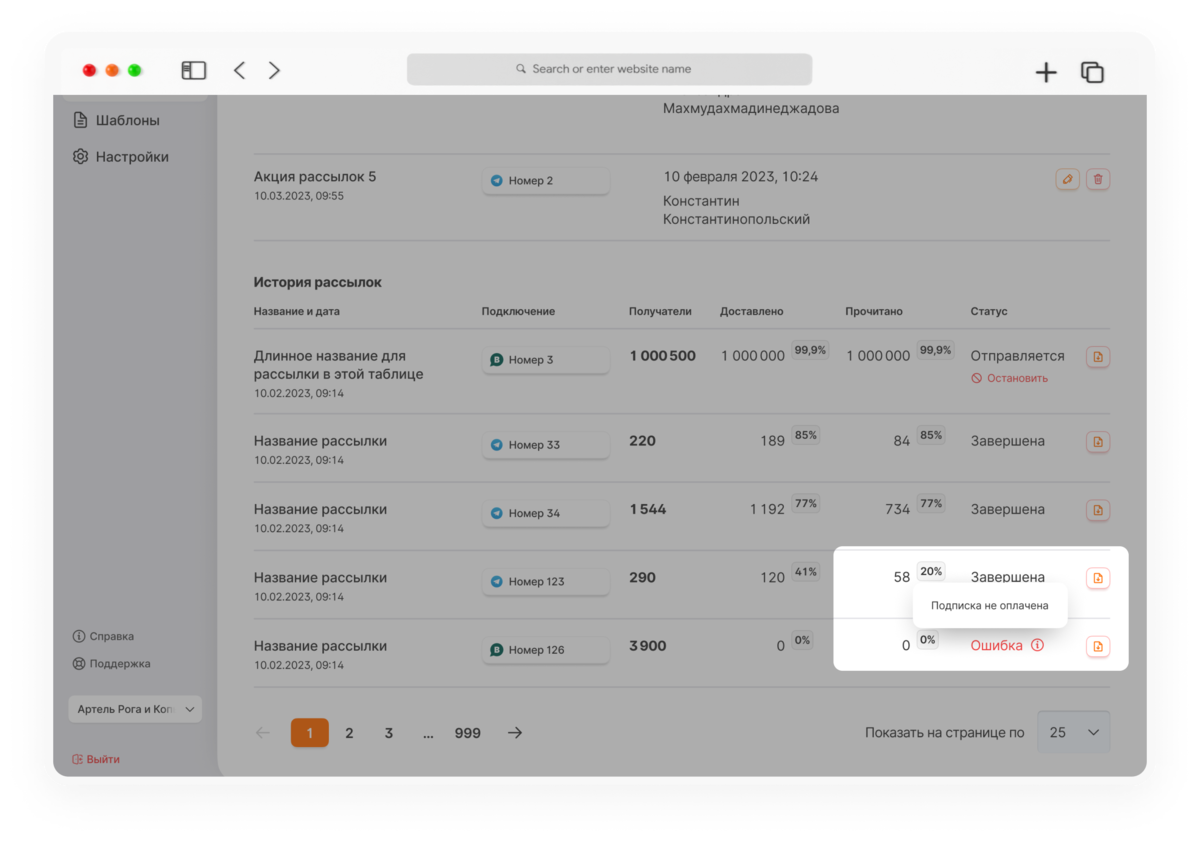The image size is (1200, 843).
Task: Click edit pencil icon for Акция рассылок 5
Action: click(x=1067, y=179)
